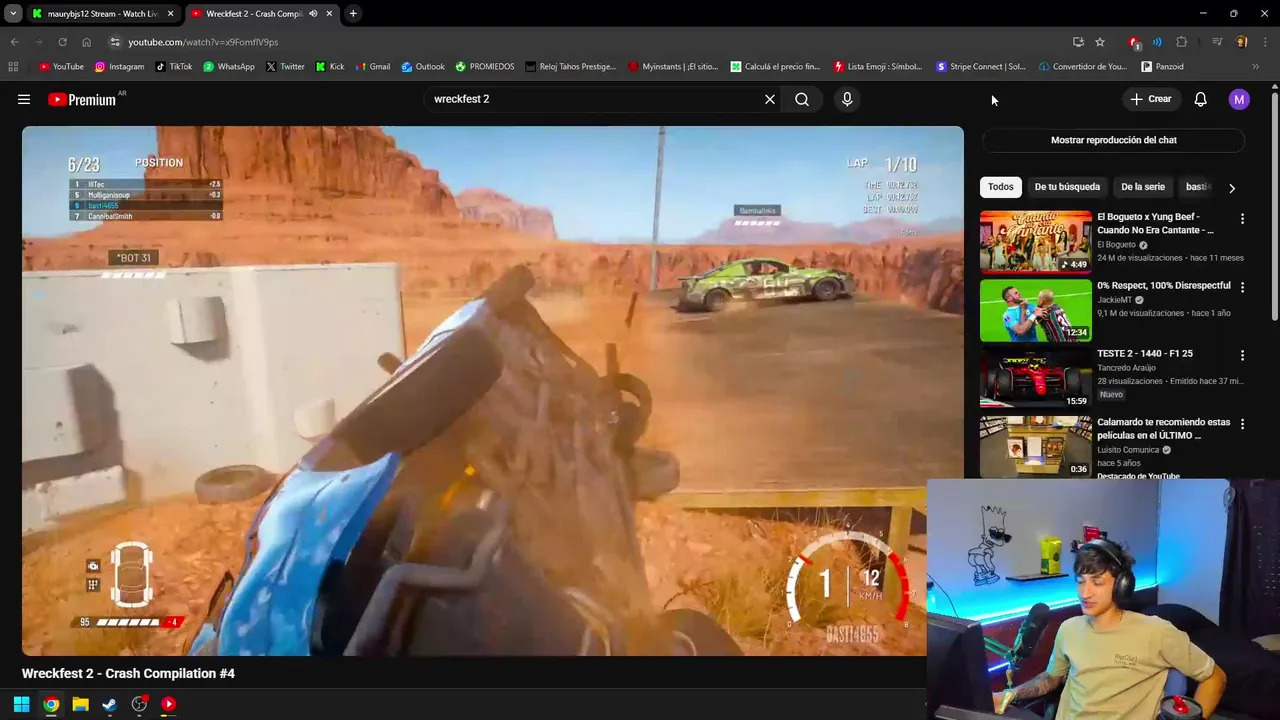Screen dimensions: 1280x720
Task: Open options for El Bogueto video
Action: [1242, 218]
